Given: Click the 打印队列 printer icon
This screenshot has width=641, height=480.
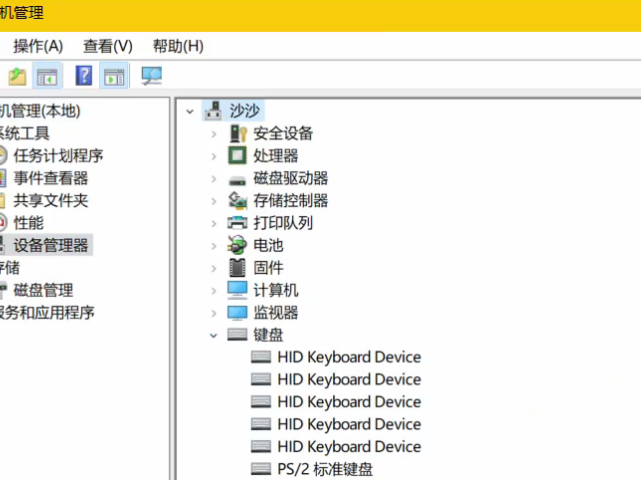Looking at the screenshot, I should pyautogui.click(x=237, y=223).
